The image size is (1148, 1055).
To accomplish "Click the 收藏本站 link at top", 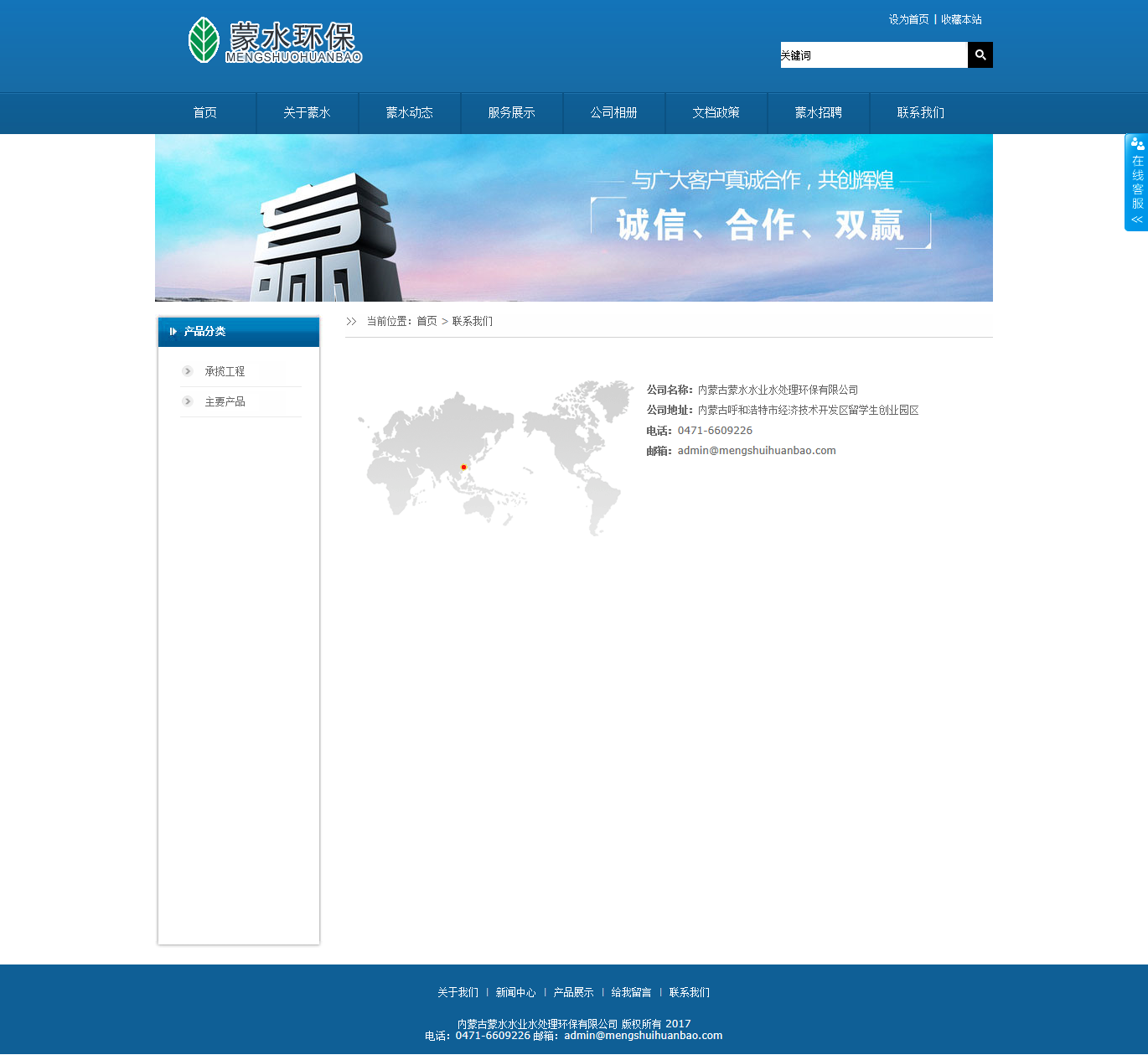I will (961, 19).
